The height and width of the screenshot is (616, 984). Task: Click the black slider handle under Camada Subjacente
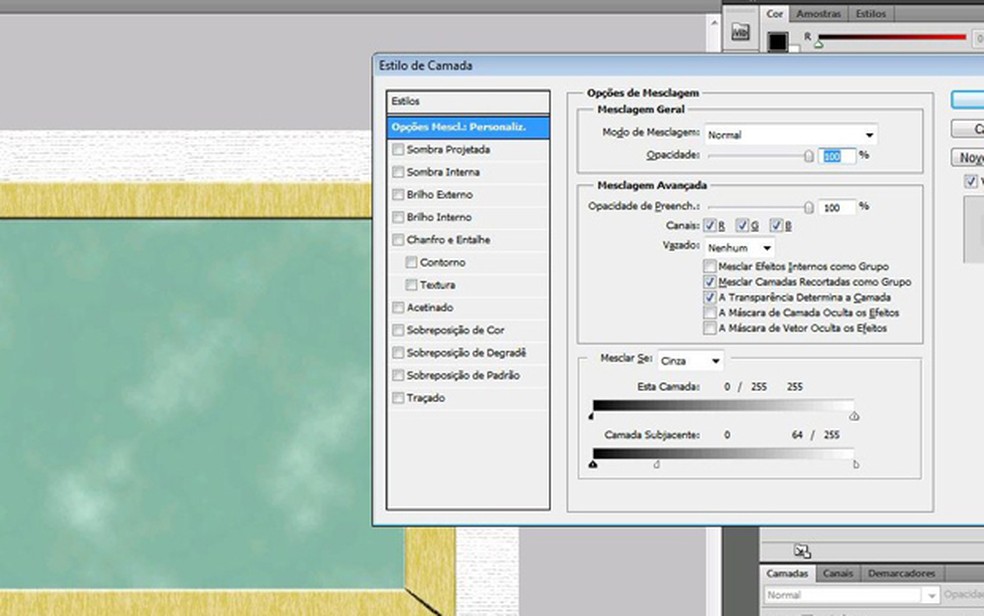pos(593,464)
